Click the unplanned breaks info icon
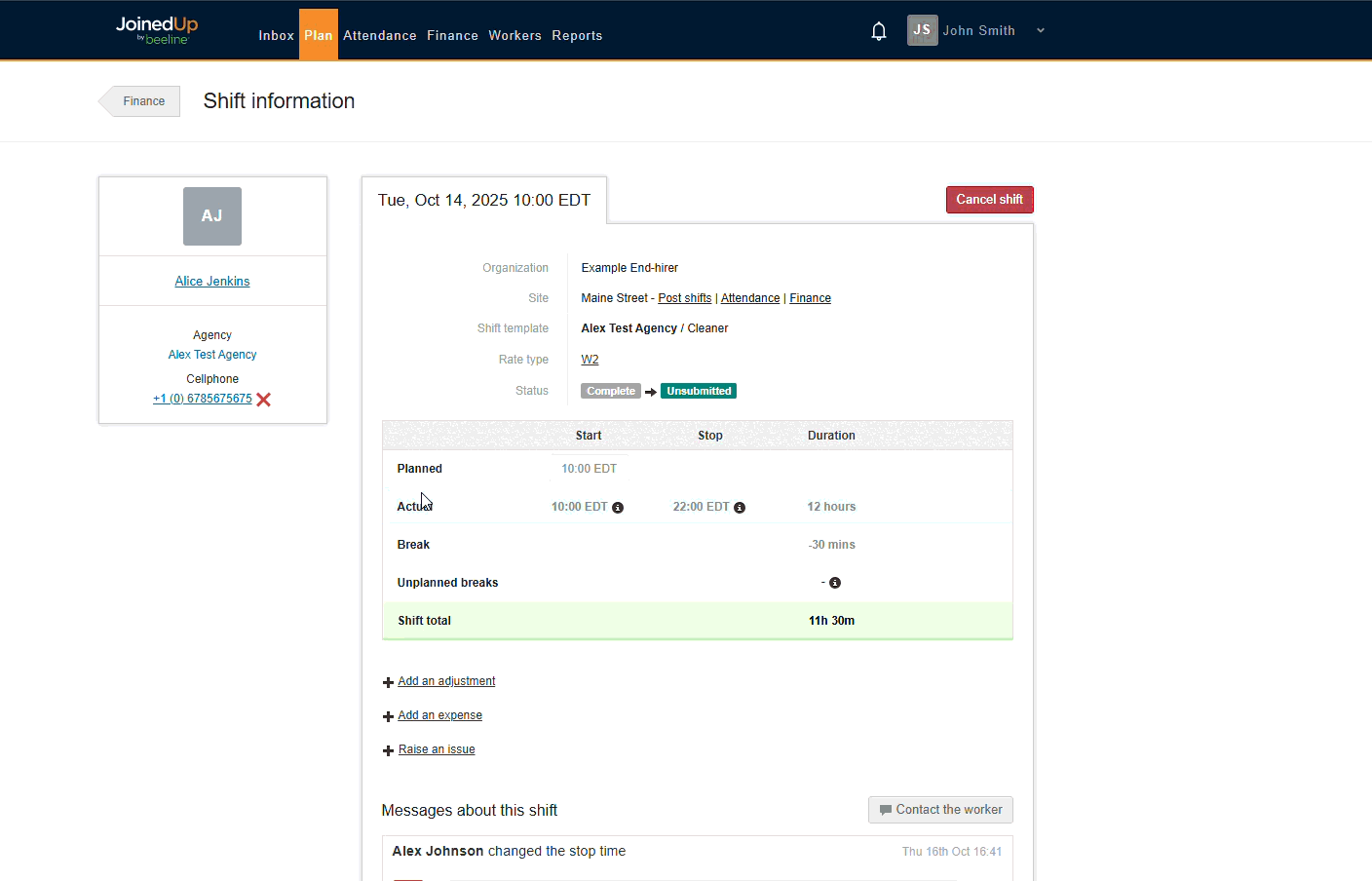Screen dimensions: 1372x881 click(835, 583)
